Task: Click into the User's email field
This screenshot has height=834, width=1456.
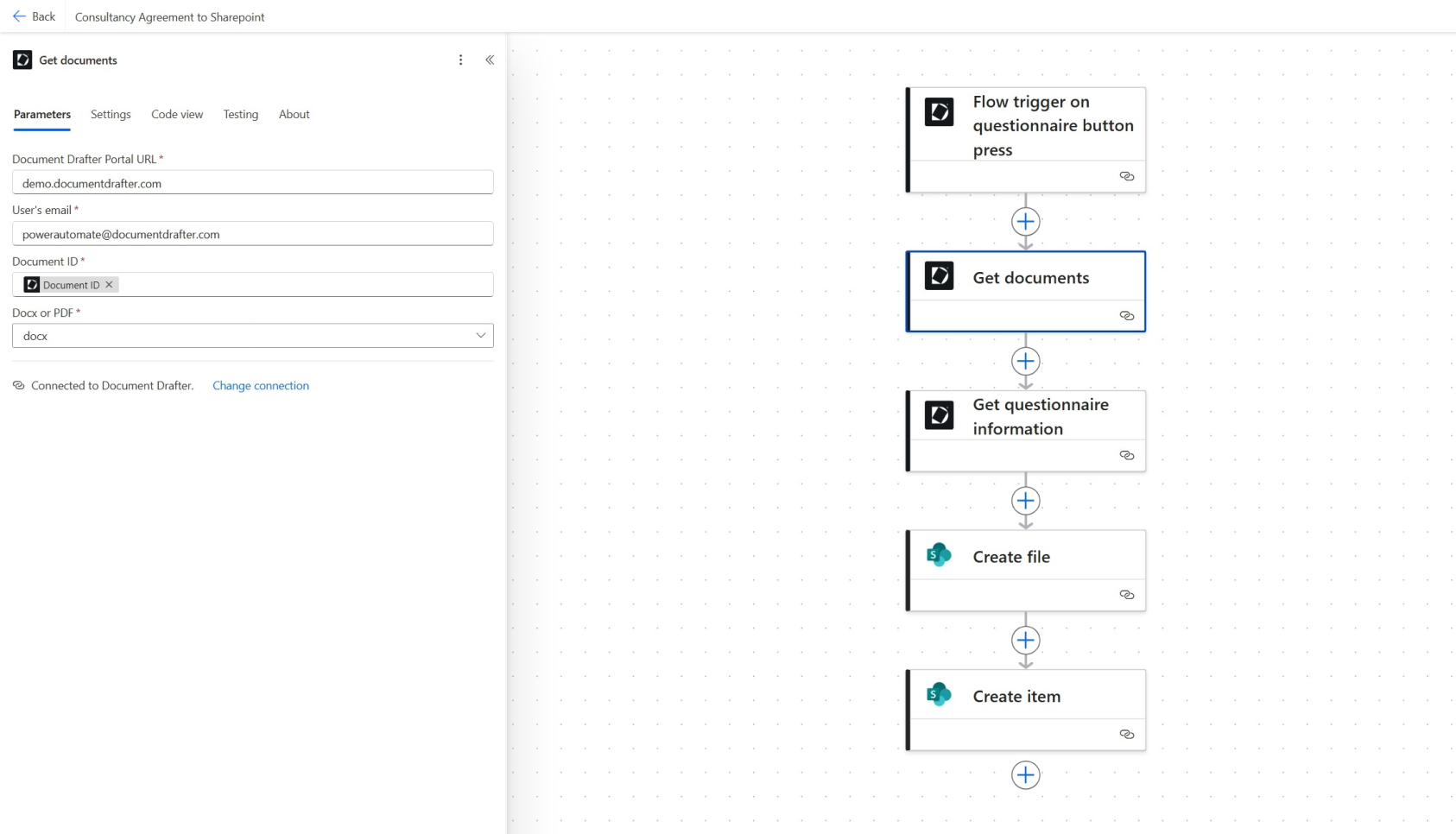Action: 252,234
